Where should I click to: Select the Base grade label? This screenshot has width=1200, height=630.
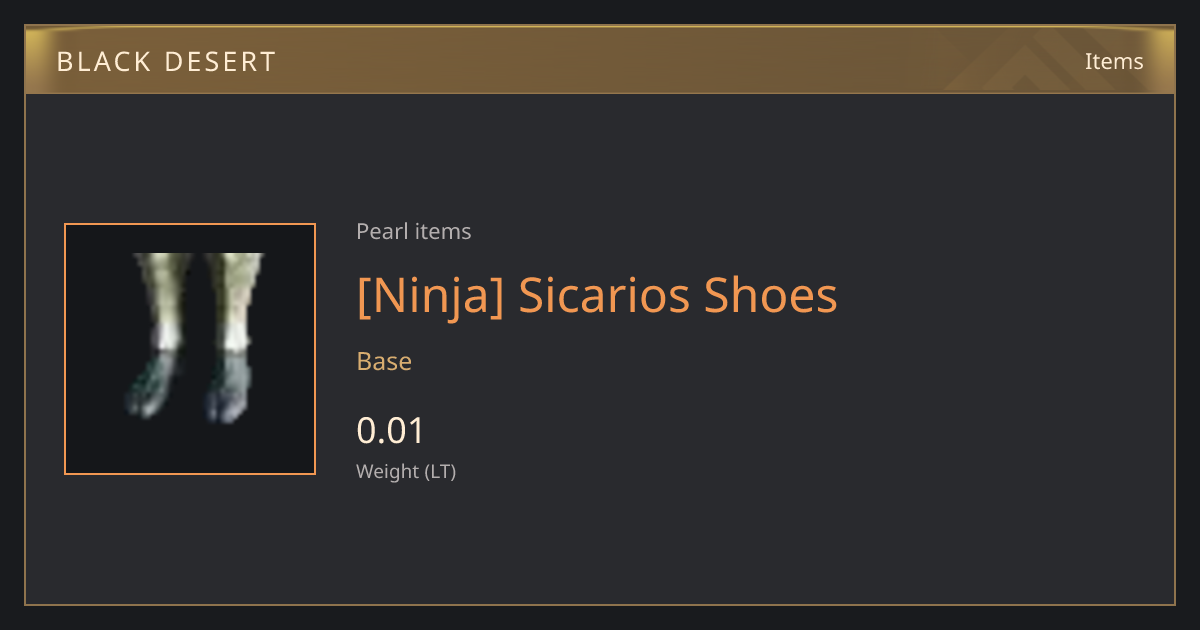point(384,361)
